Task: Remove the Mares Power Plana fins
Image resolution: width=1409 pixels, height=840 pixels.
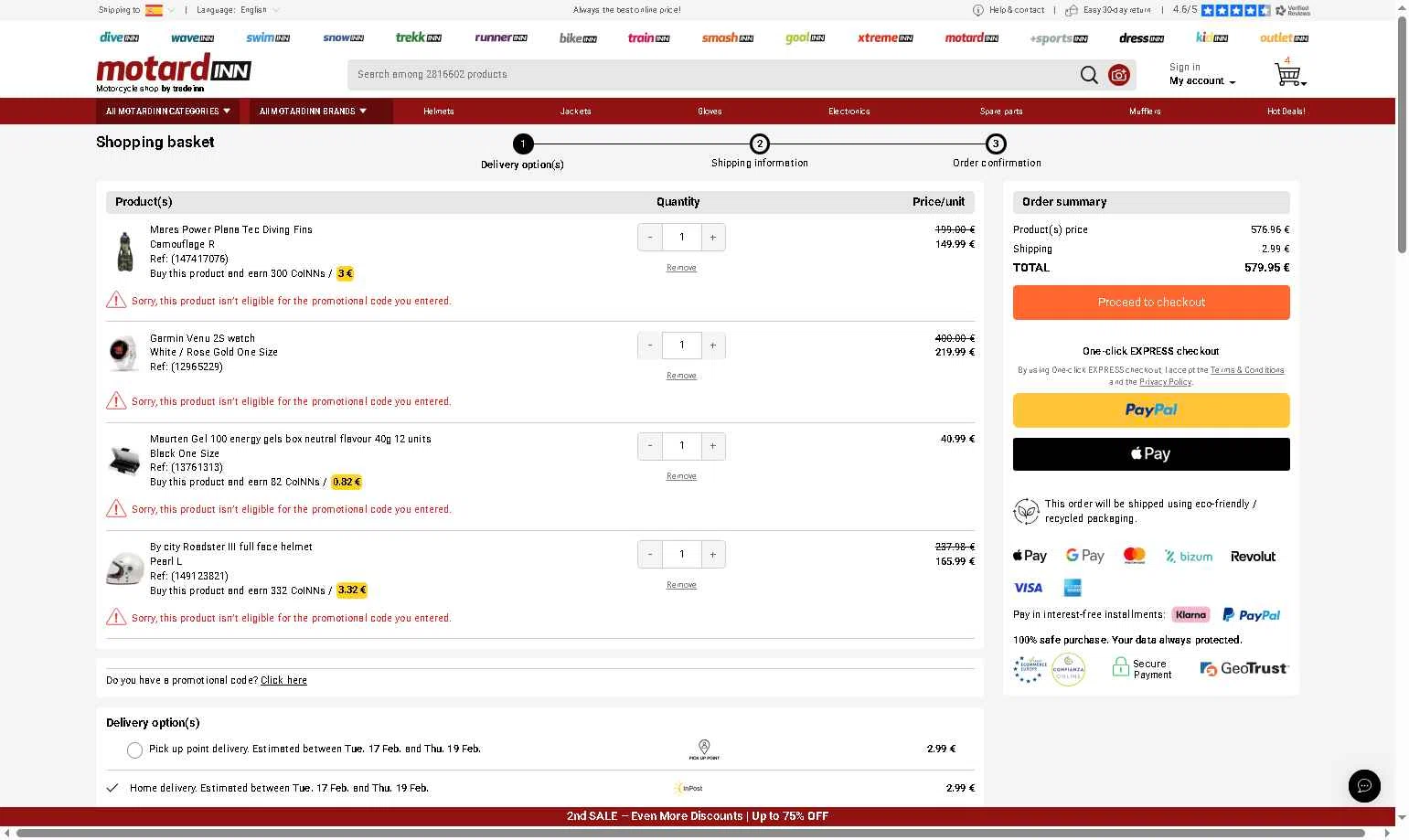Action: coord(681,268)
